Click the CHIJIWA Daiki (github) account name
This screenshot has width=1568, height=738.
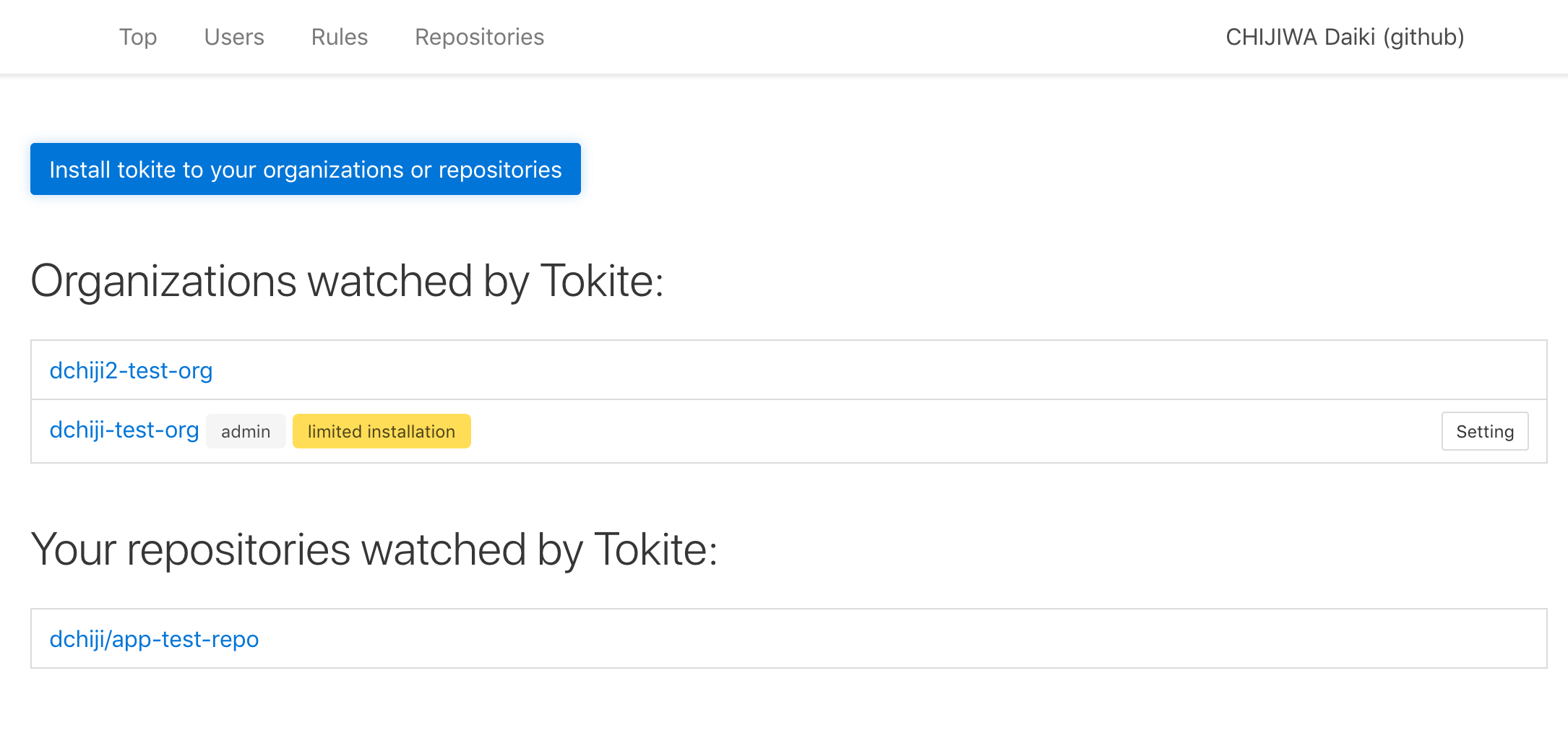(1345, 37)
